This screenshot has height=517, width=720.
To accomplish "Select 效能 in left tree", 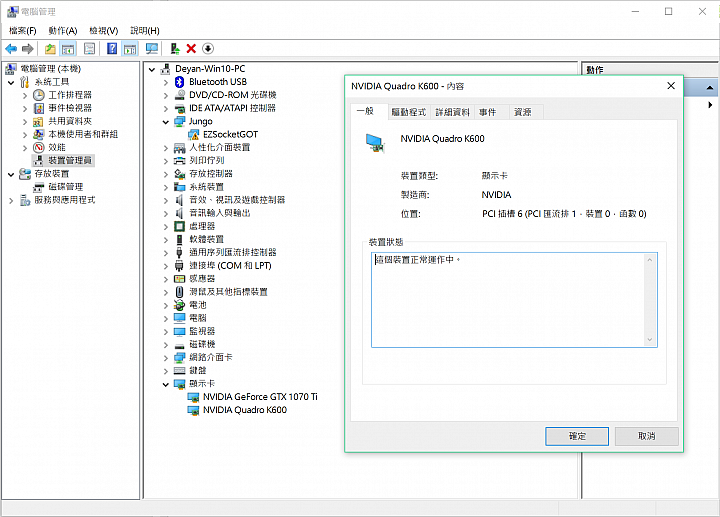I will 57,147.
